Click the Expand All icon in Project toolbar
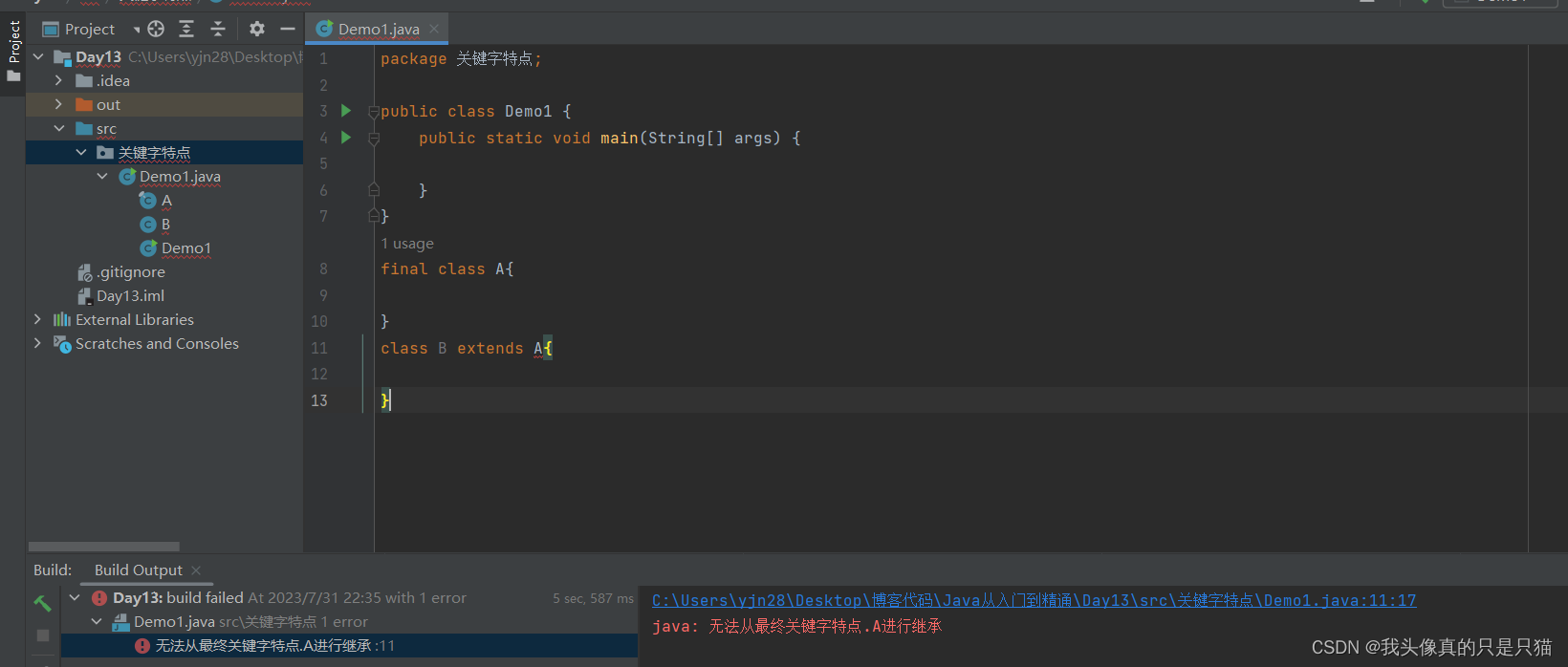 [x=186, y=29]
